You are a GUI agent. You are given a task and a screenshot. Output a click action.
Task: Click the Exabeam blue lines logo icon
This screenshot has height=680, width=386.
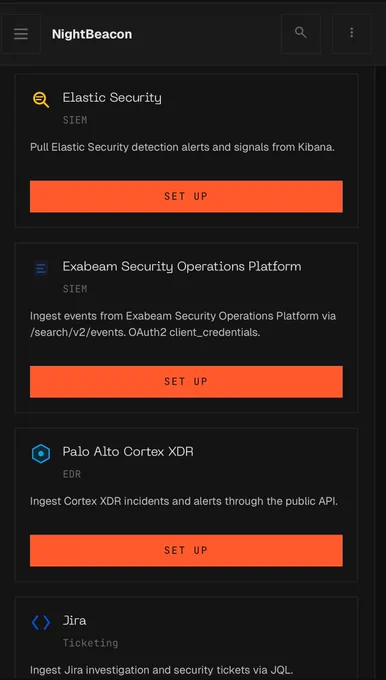pos(41,269)
